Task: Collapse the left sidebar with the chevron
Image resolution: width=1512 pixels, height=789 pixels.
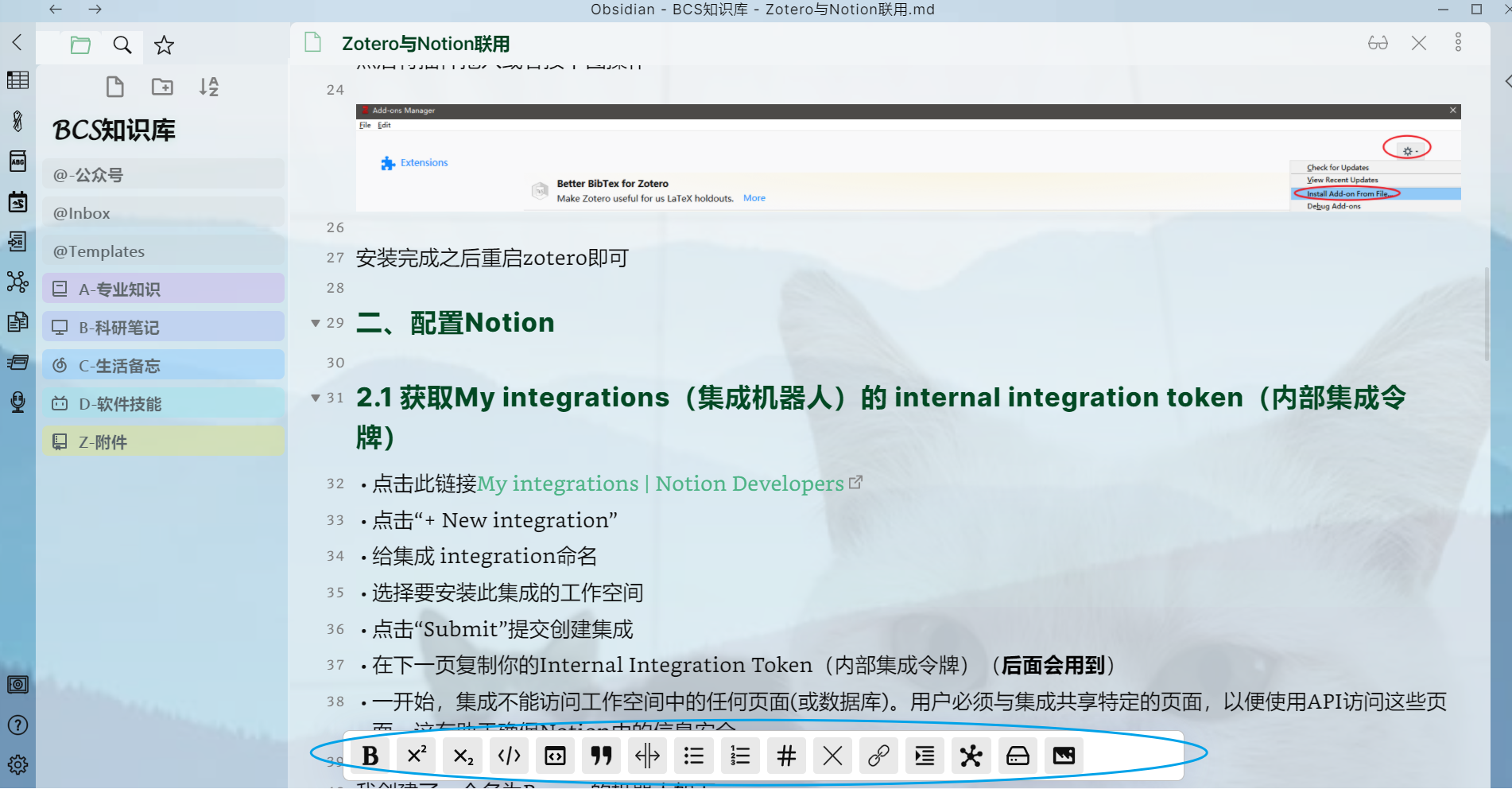Action: [17, 42]
